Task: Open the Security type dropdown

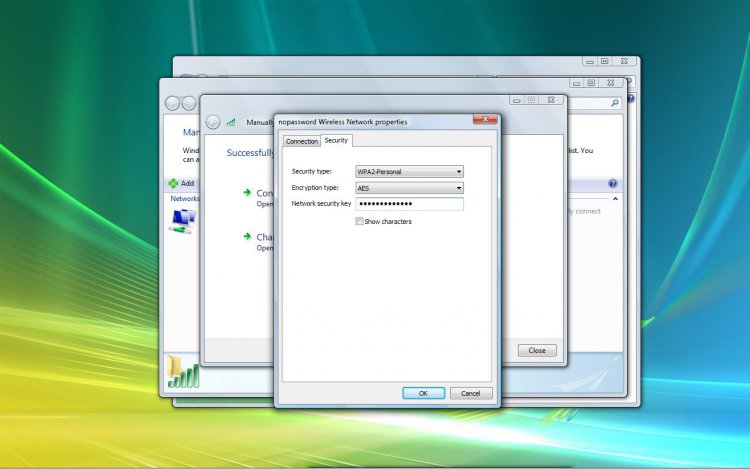Action: point(409,172)
